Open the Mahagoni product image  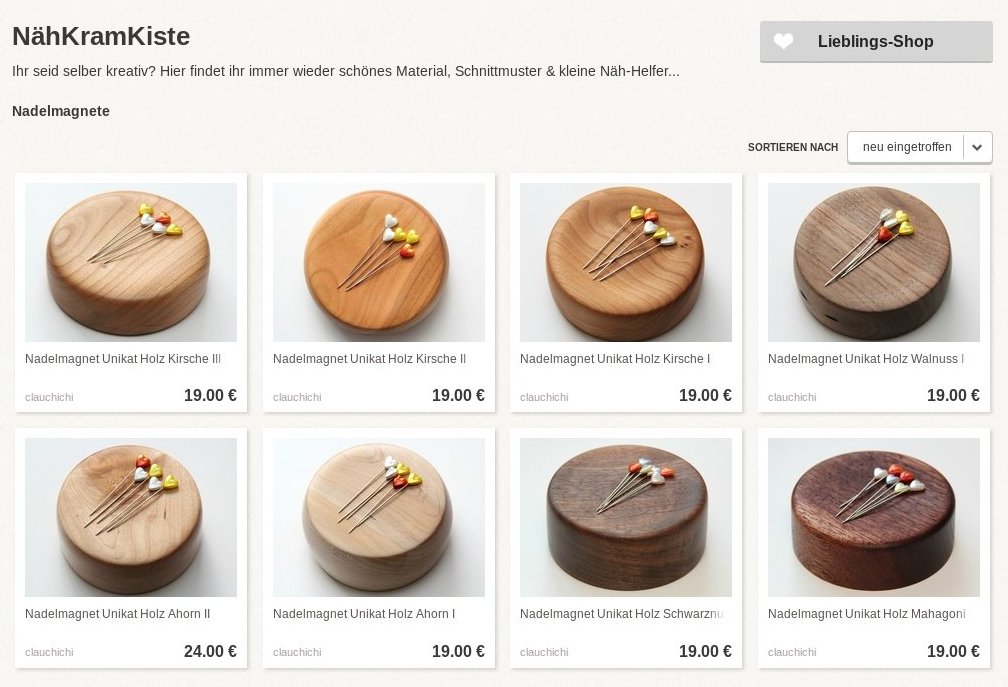[x=874, y=517]
